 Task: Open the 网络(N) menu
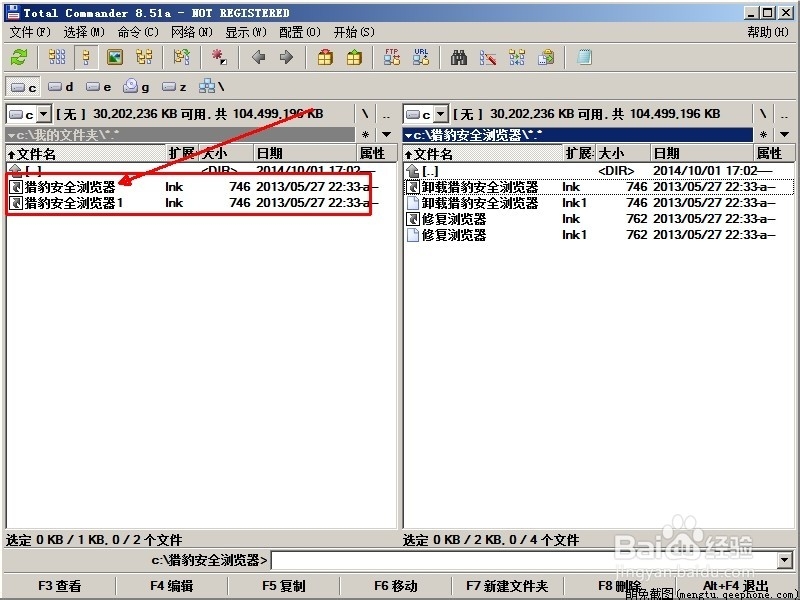click(x=192, y=32)
